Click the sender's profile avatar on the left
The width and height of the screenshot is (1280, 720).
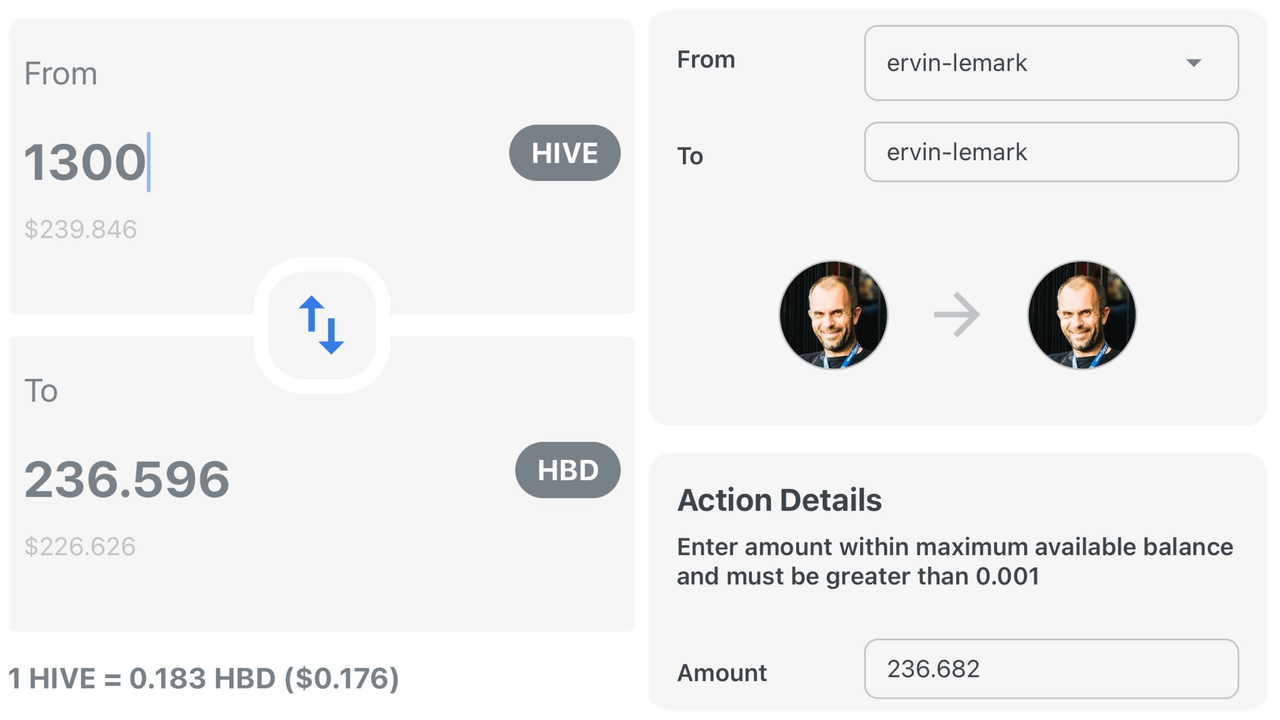[833, 315]
